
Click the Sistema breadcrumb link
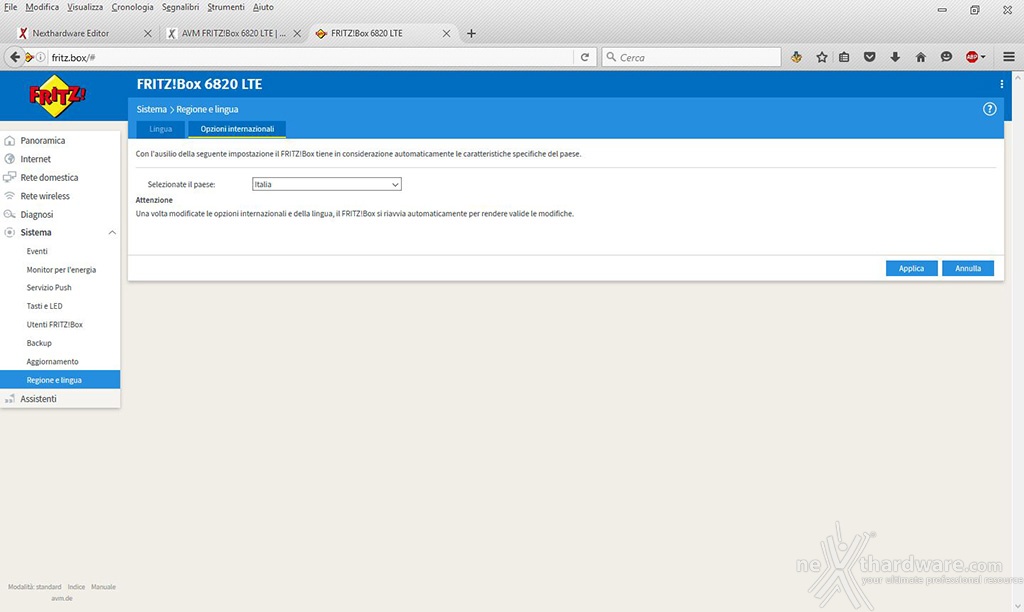152,109
